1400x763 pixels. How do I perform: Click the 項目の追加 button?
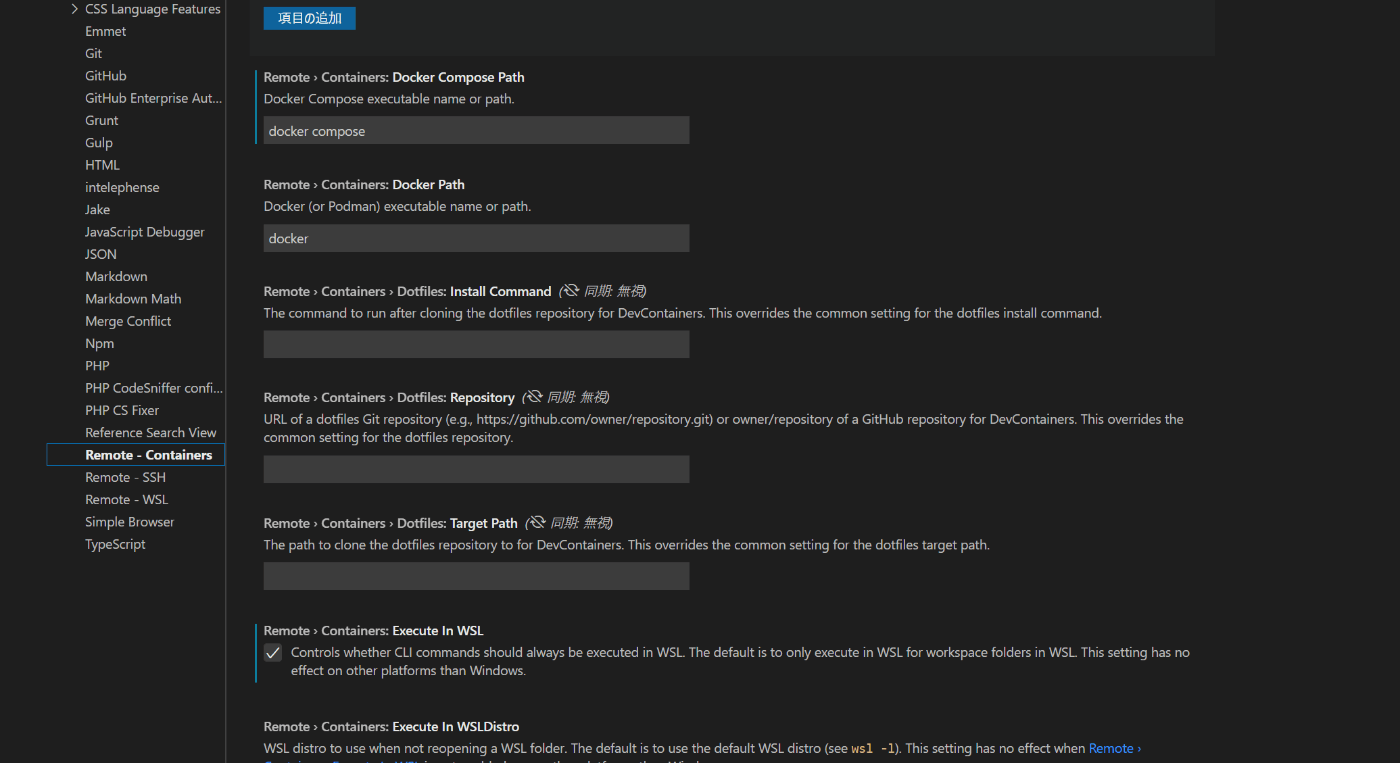tap(309, 18)
